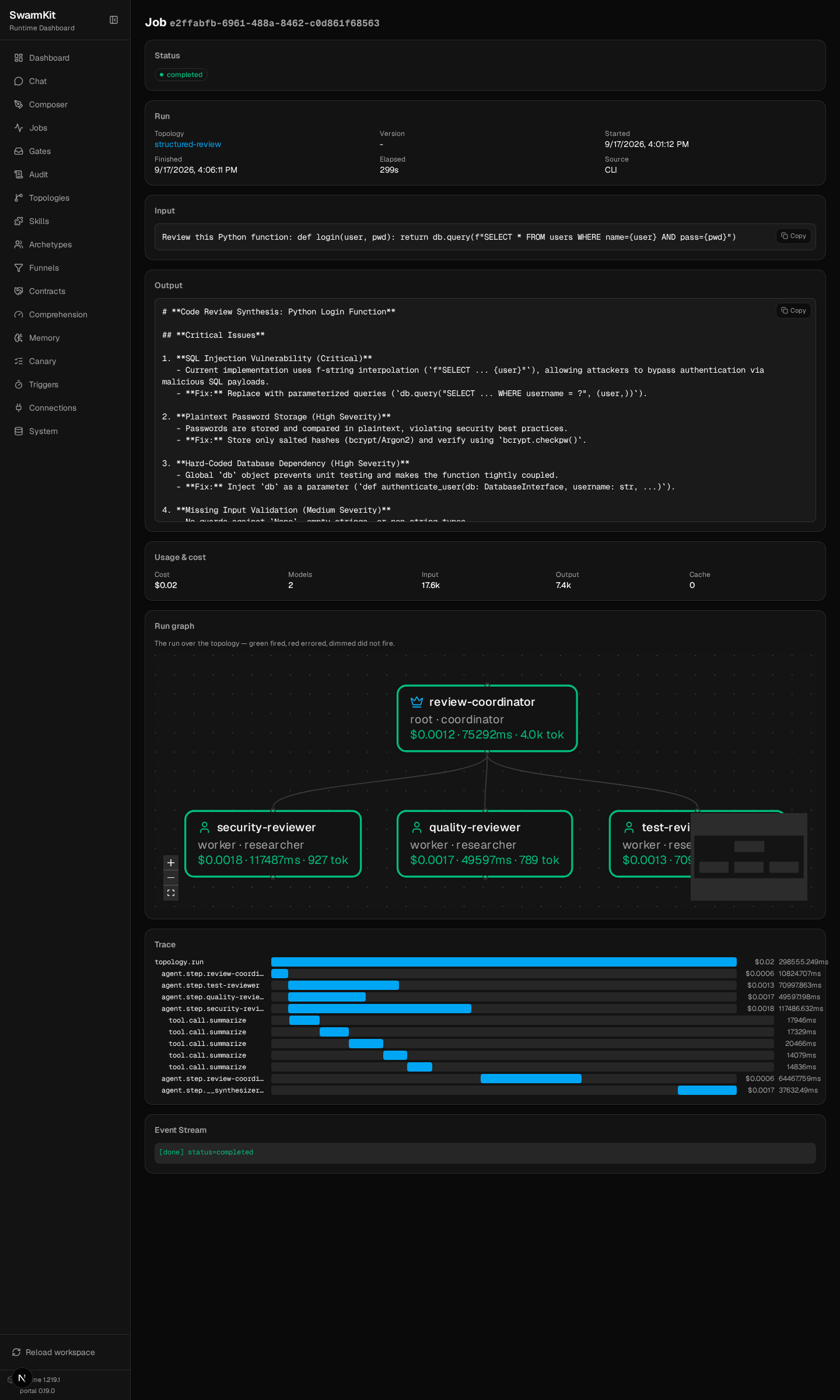Click the Composer pen icon
The image size is (840, 1400).
[x=19, y=104]
